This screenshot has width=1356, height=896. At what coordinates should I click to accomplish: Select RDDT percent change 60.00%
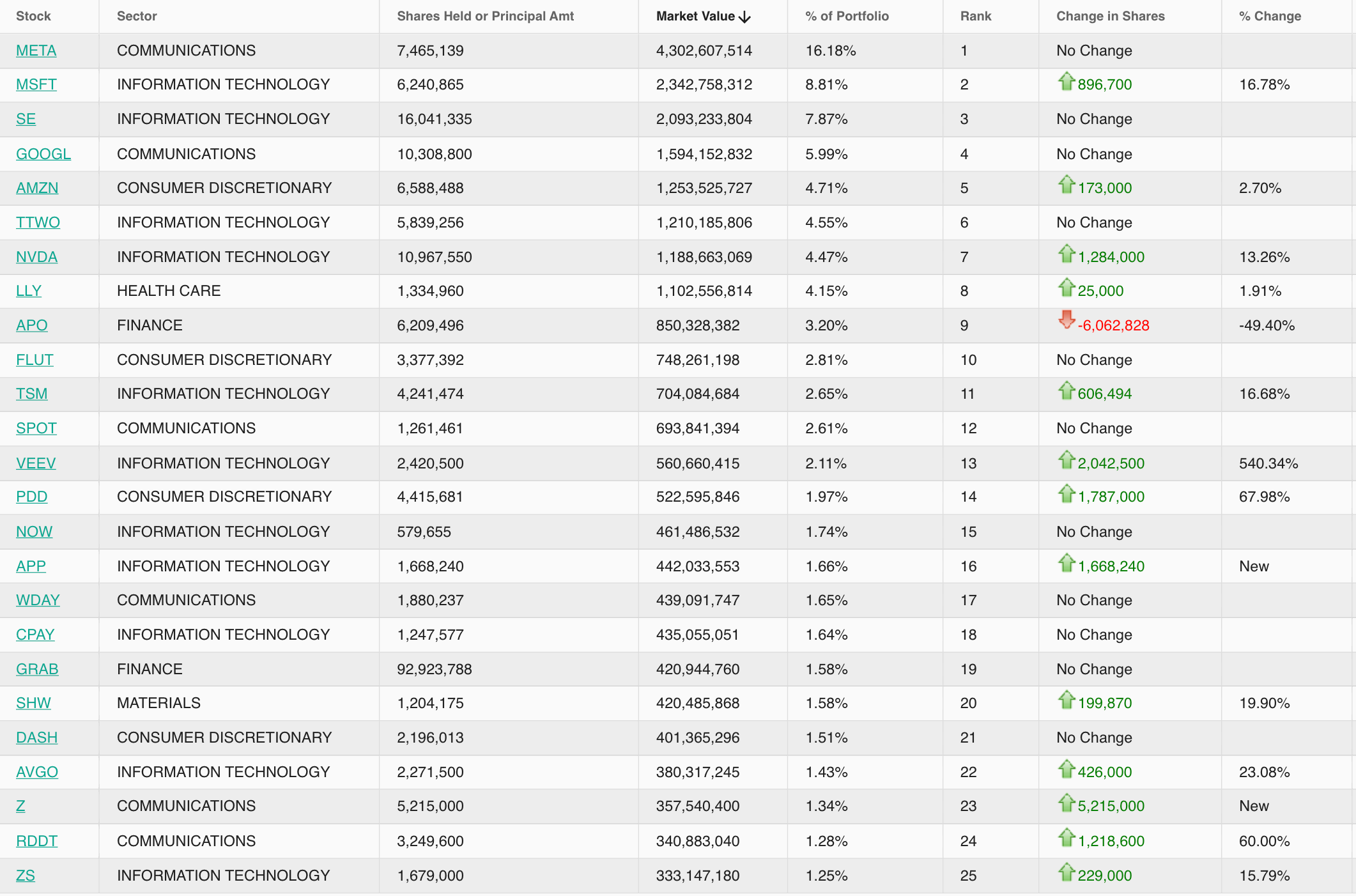(1265, 841)
